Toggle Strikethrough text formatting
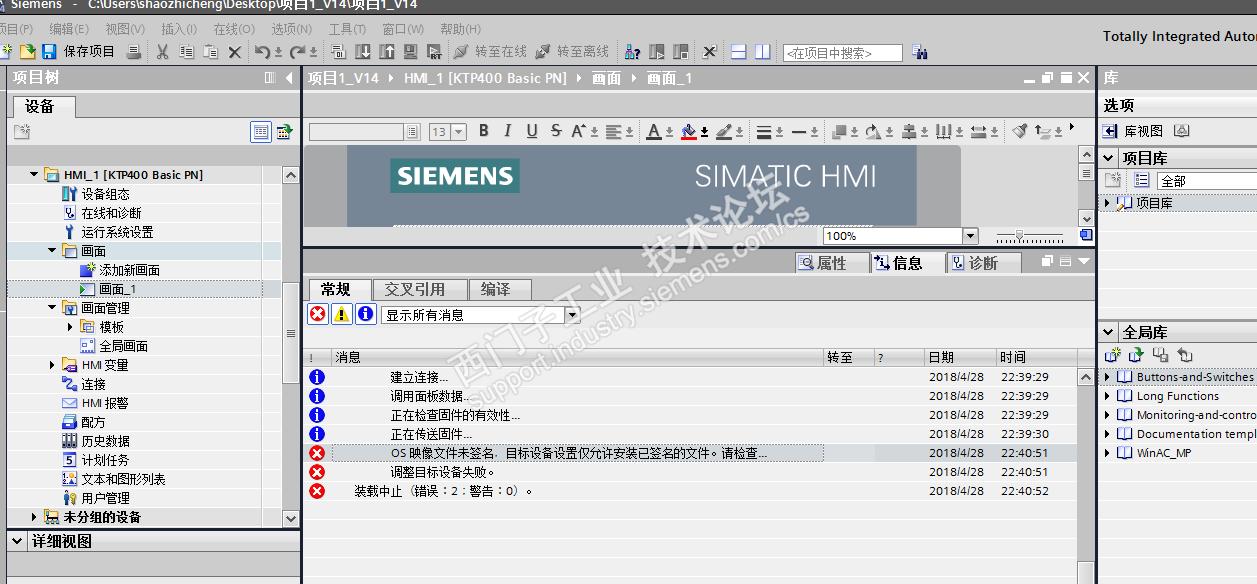1257x584 pixels. click(557, 131)
